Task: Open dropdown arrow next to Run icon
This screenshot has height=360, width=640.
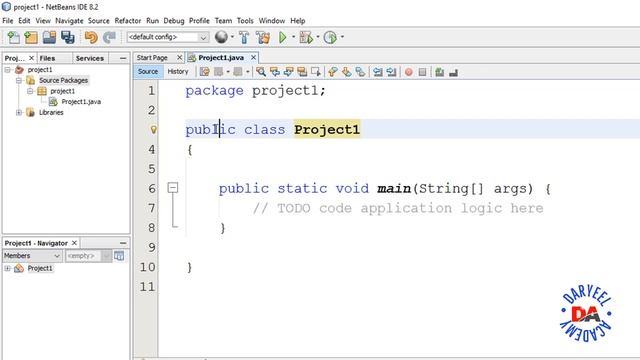Action: point(293,37)
